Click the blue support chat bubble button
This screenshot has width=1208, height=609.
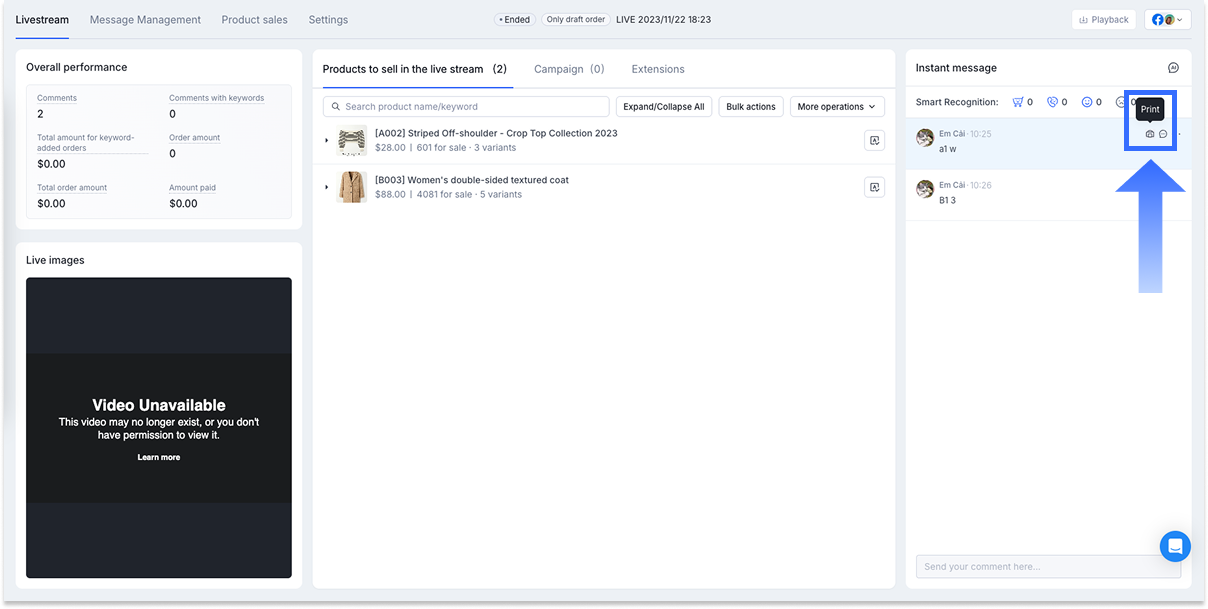pyautogui.click(x=1175, y=546)
